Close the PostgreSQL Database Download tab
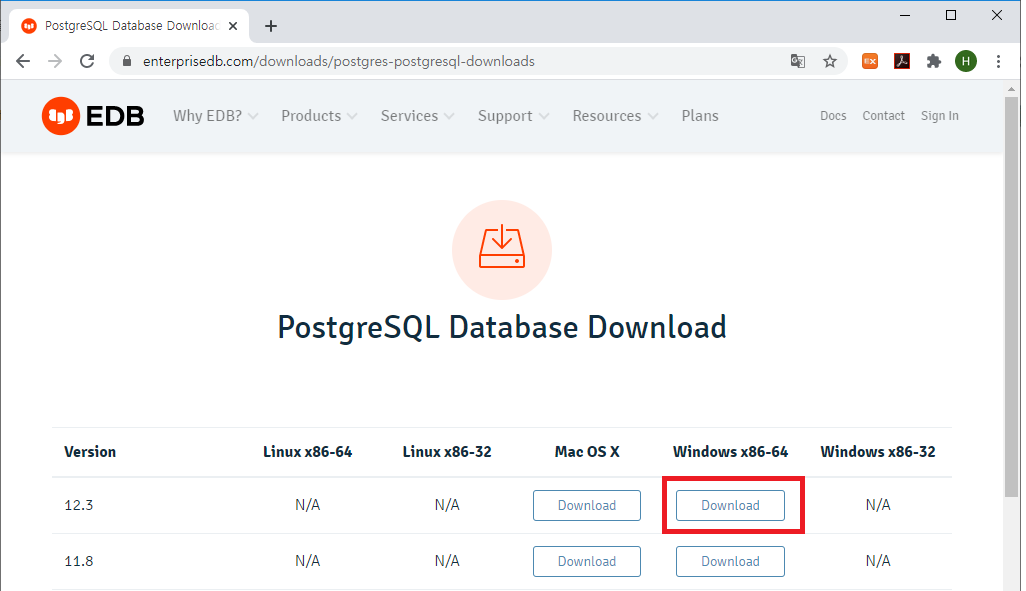This screenshot has height=591, width=1026. 233,26
